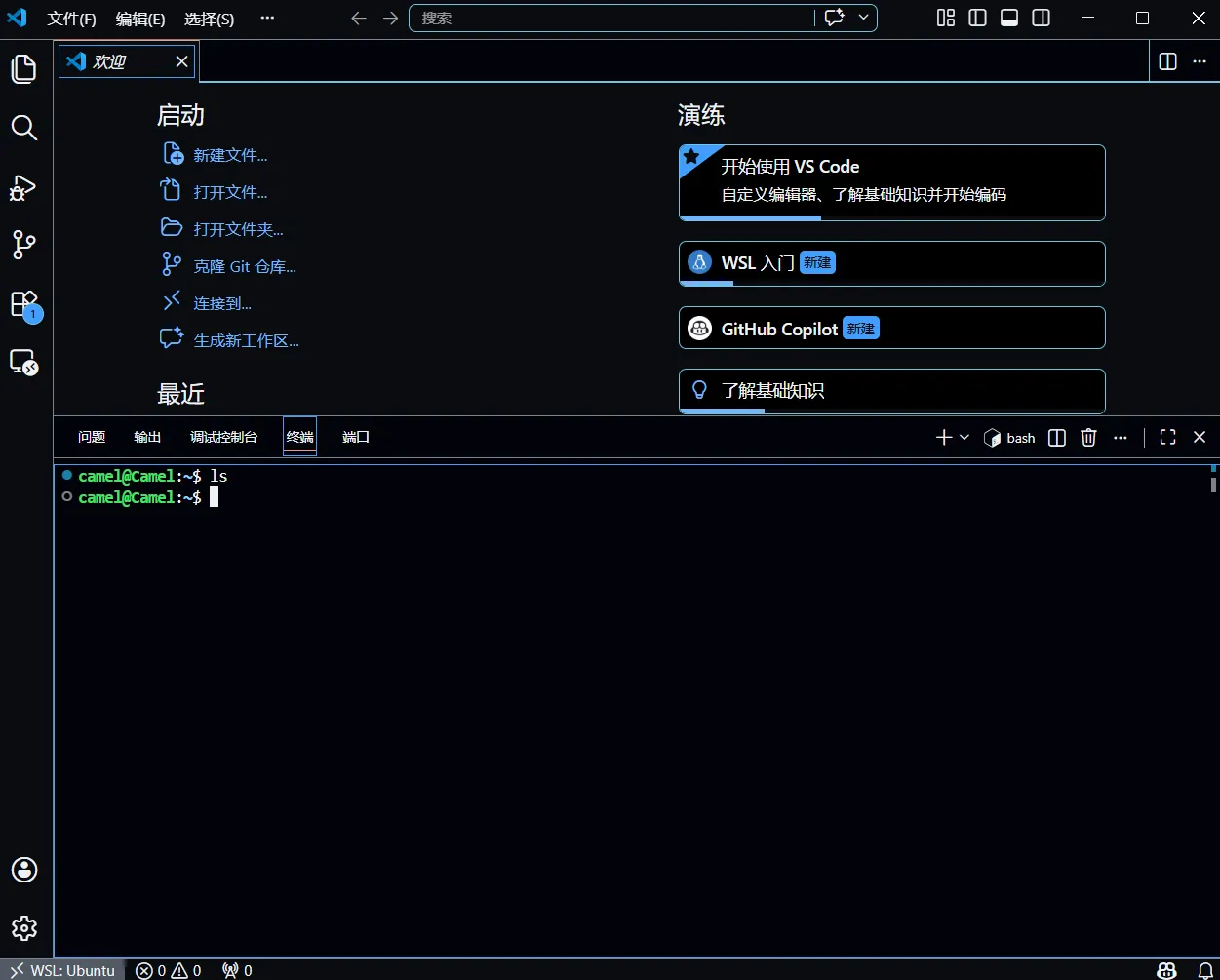Open the Explorer view in activity bar

click(24, 68)
